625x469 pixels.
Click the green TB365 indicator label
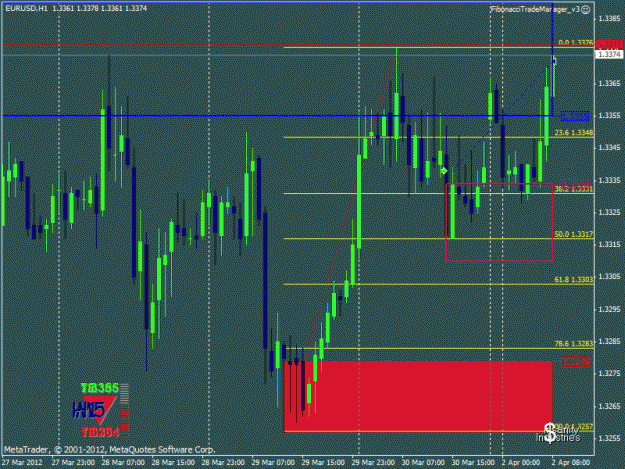100,388
